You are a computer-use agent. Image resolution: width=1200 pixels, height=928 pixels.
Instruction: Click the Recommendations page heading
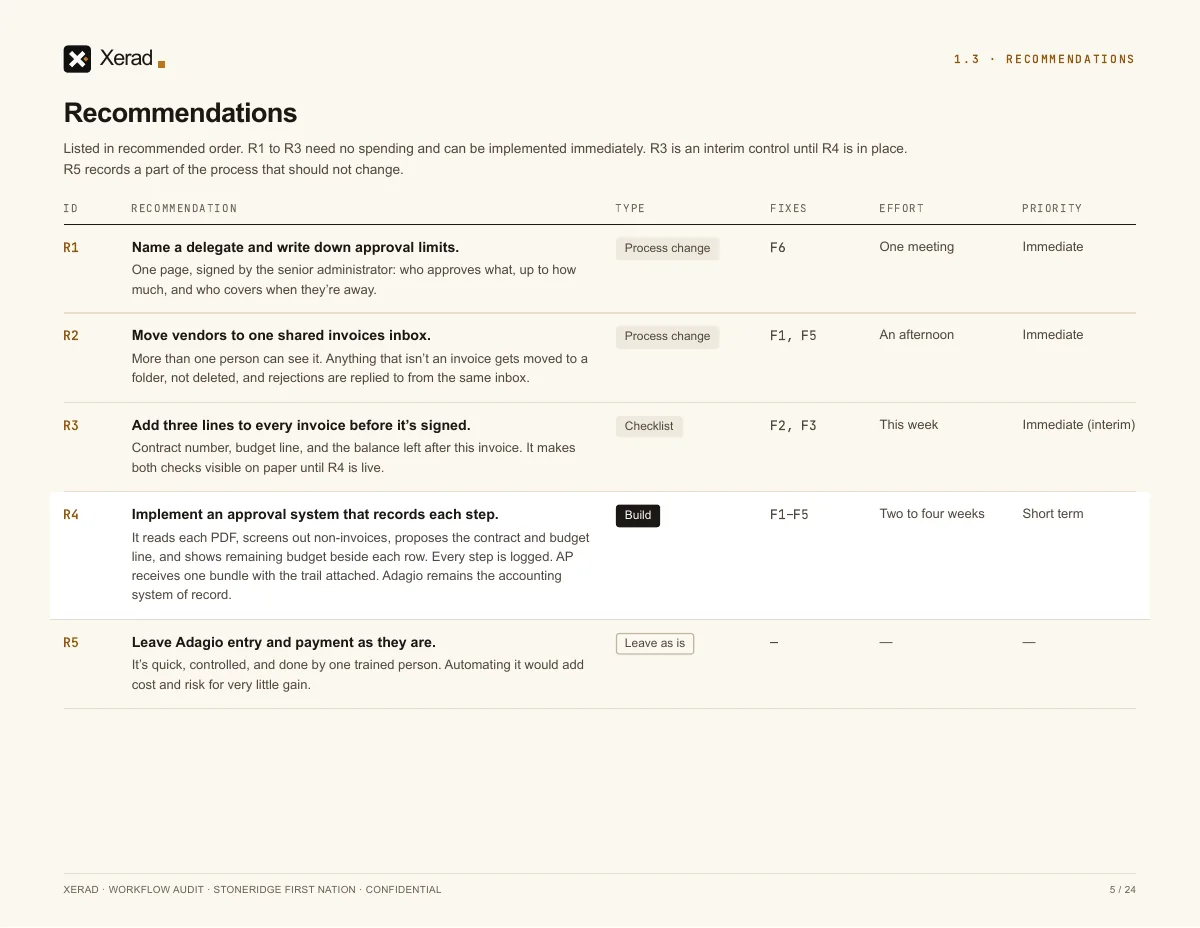click(181, 113)
